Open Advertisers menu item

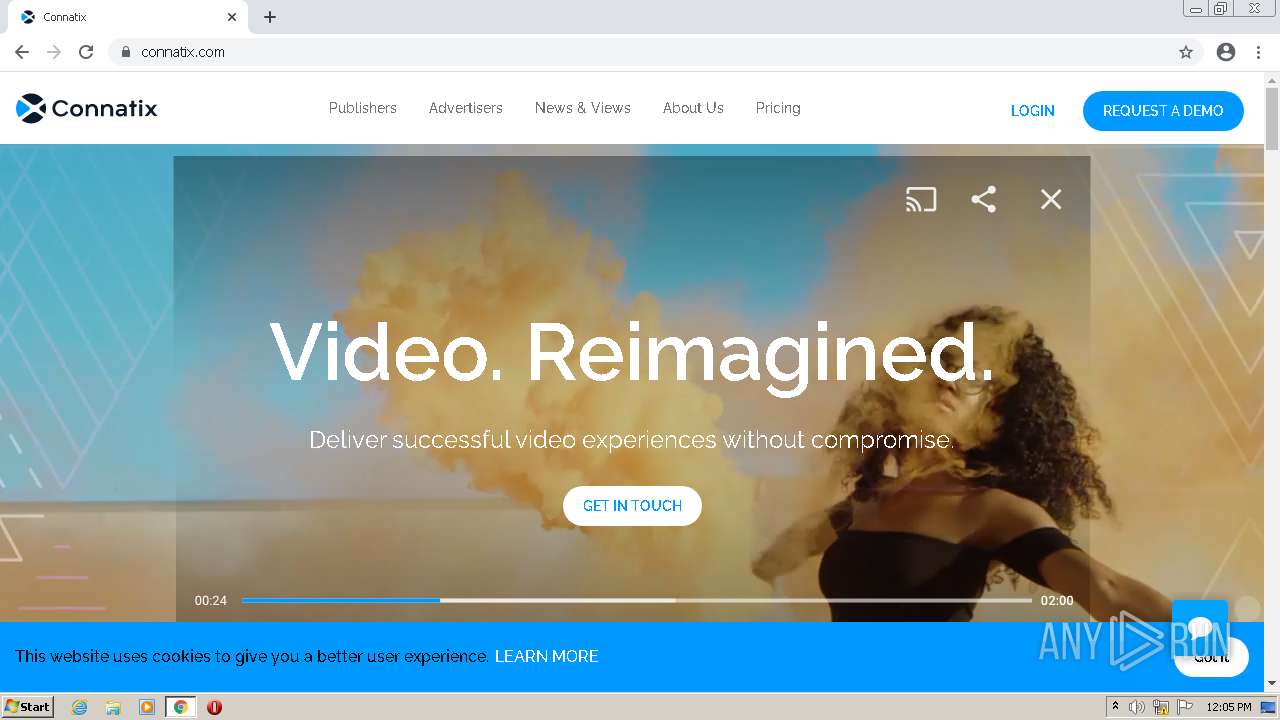pyautogui.click(x=466, y=108)
